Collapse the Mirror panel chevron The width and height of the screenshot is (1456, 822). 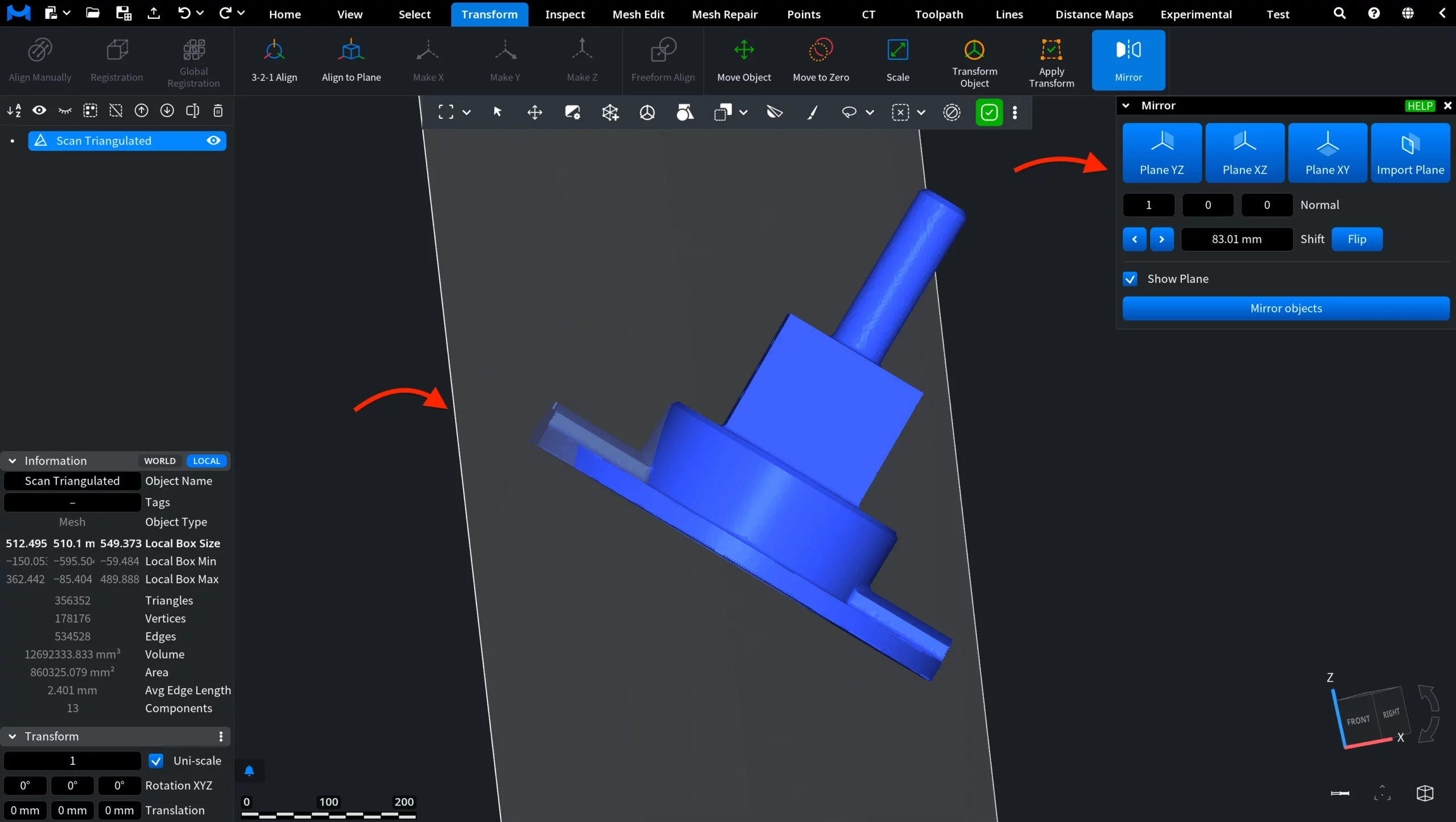pyautogui.click(x=1125, y=106)
